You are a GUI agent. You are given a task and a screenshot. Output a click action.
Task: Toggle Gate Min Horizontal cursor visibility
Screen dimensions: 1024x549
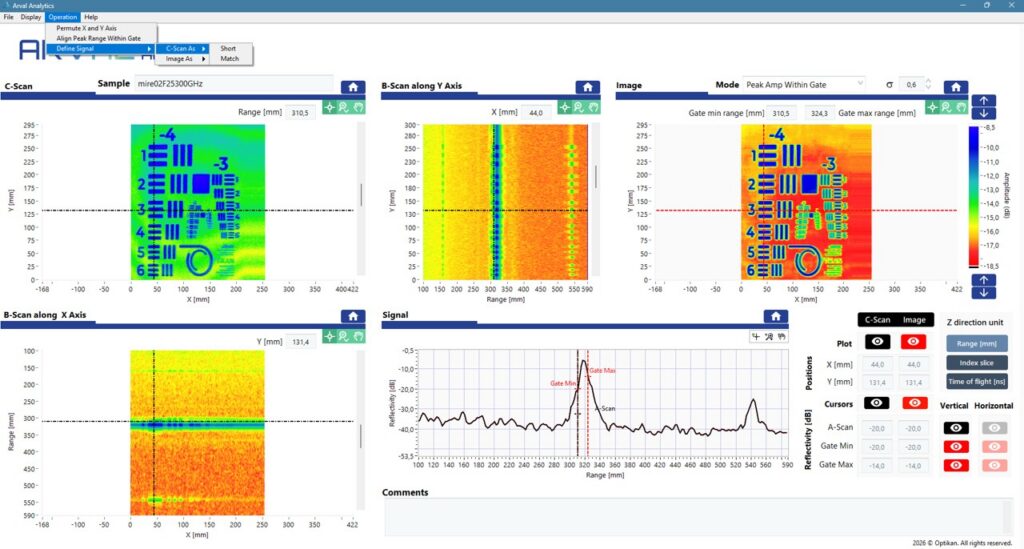994,447
